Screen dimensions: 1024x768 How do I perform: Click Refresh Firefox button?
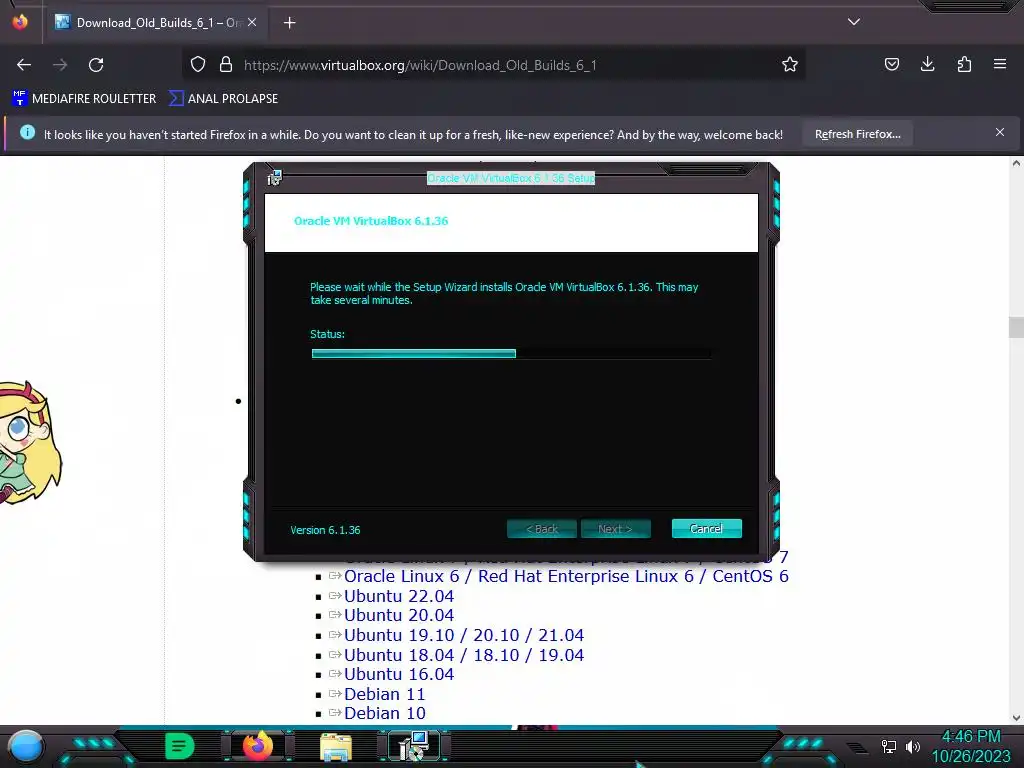point(857,134)
